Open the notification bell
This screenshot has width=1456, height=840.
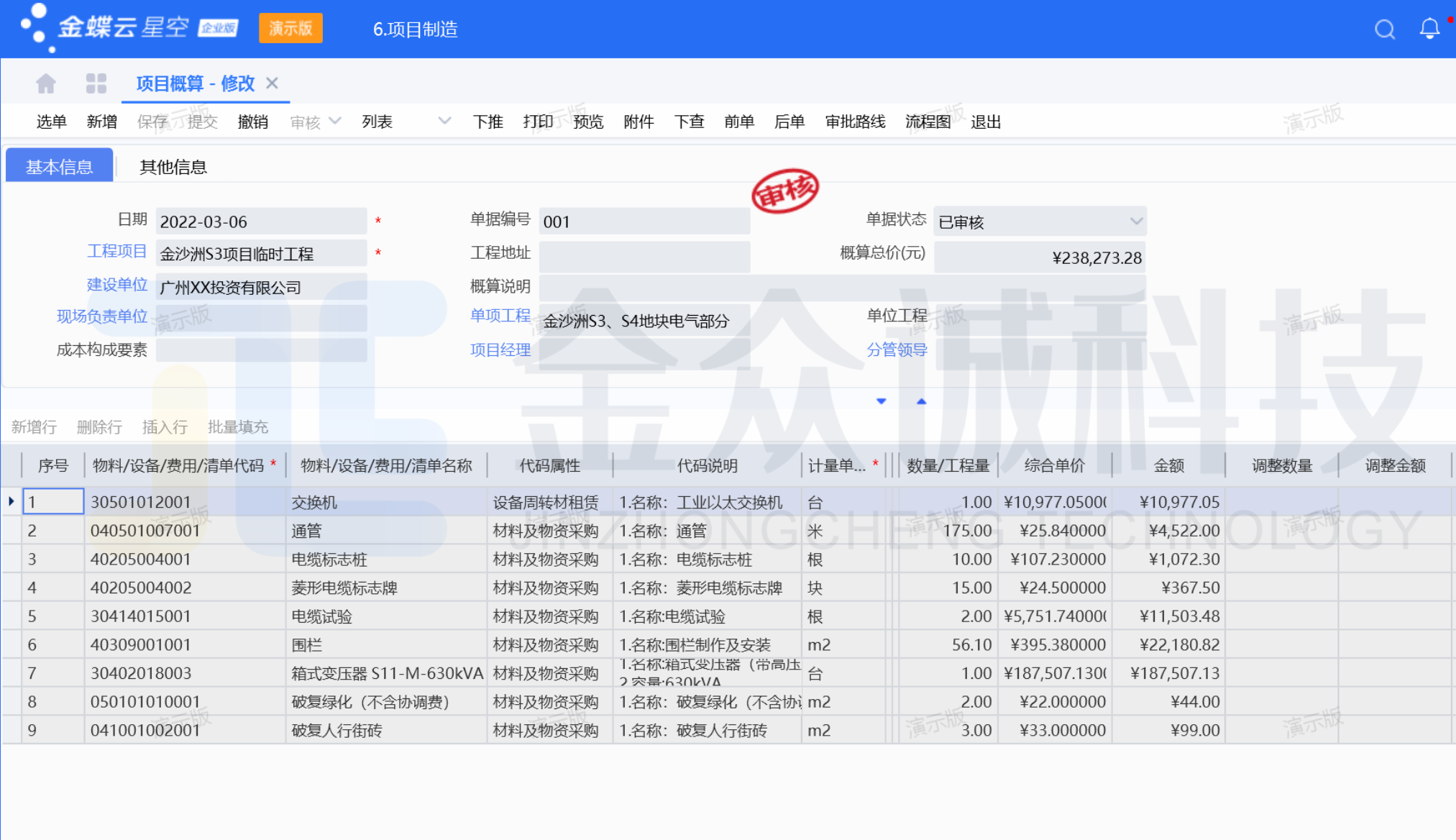(1429, 29)
